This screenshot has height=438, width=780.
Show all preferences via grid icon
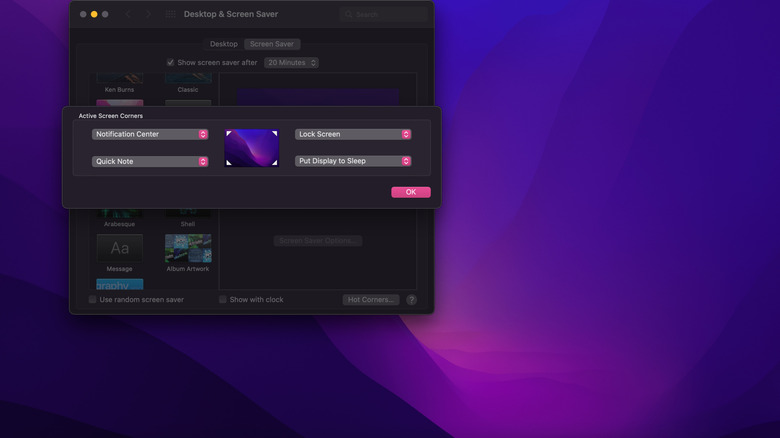coord(171,14)
